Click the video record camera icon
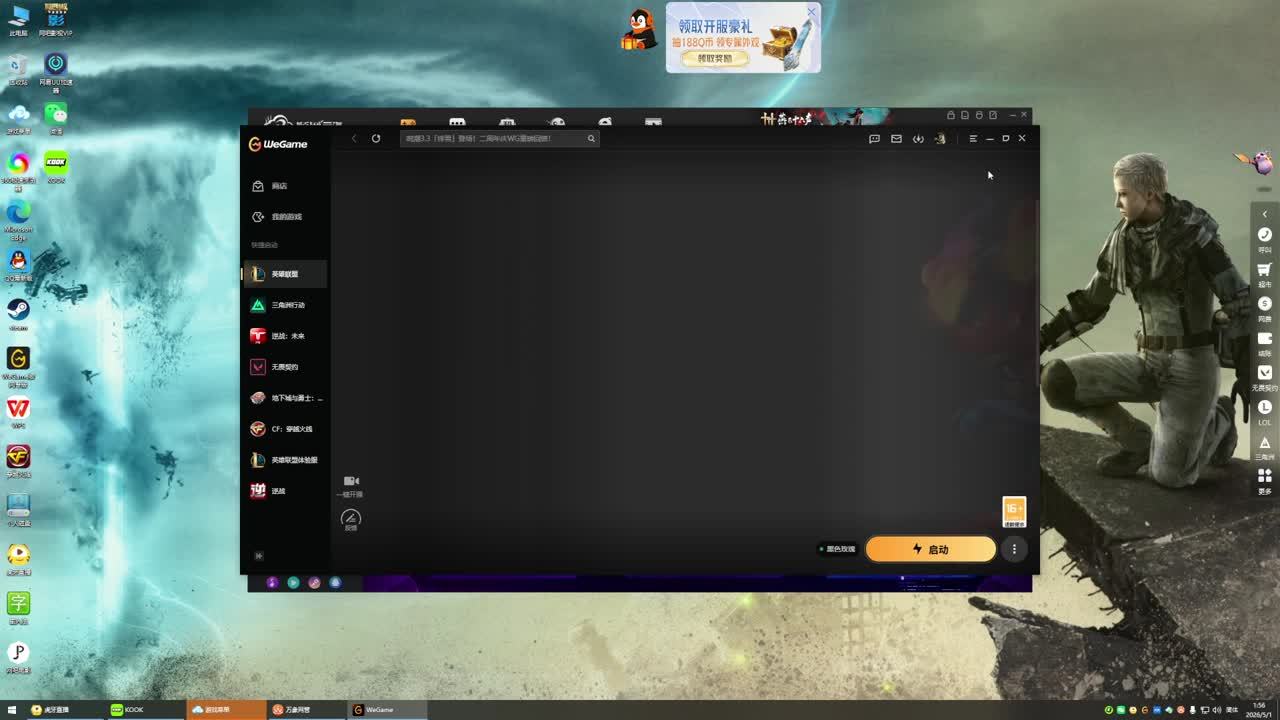 351,482
